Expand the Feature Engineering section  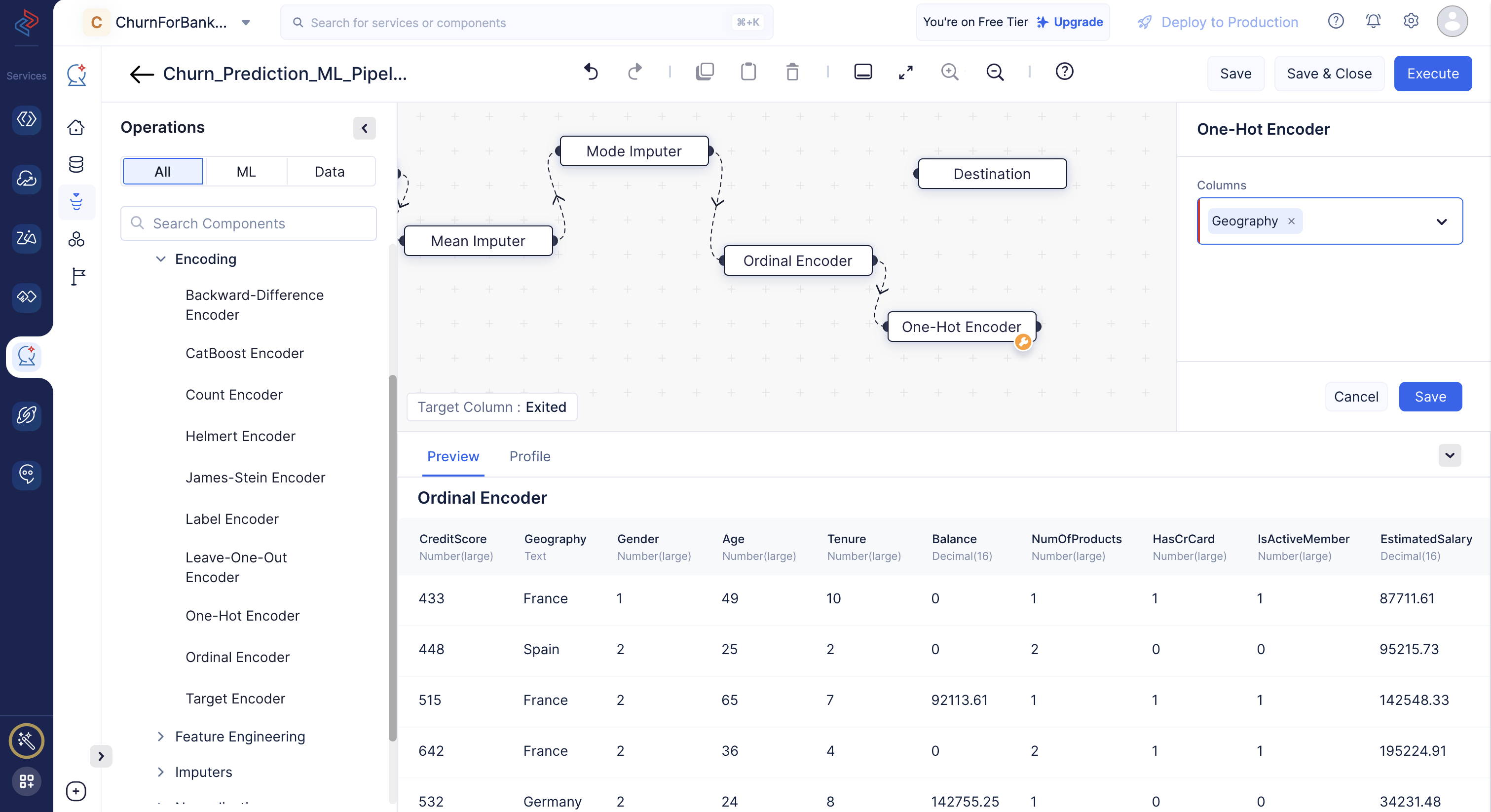[161, 736]
